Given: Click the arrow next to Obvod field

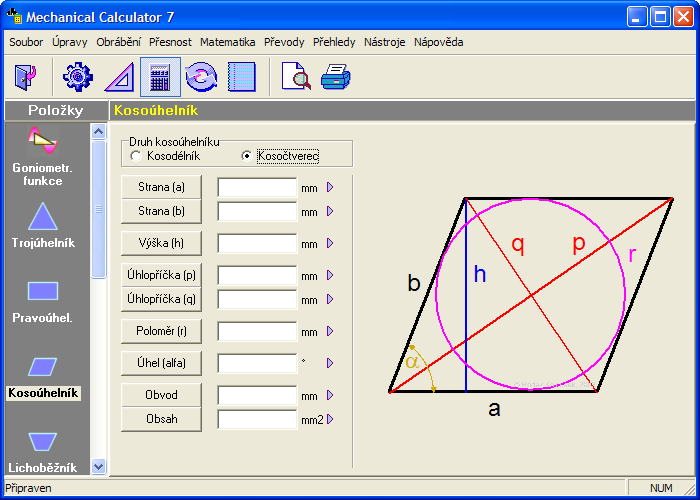Looking at the screenshot, I should tap(330, 395).
